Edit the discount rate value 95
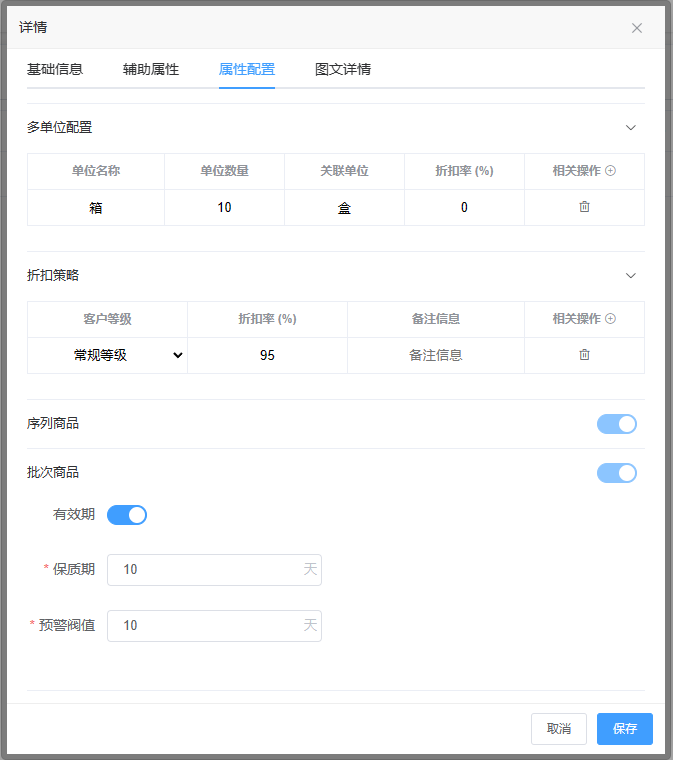673x760 pixels. point(267,355)
